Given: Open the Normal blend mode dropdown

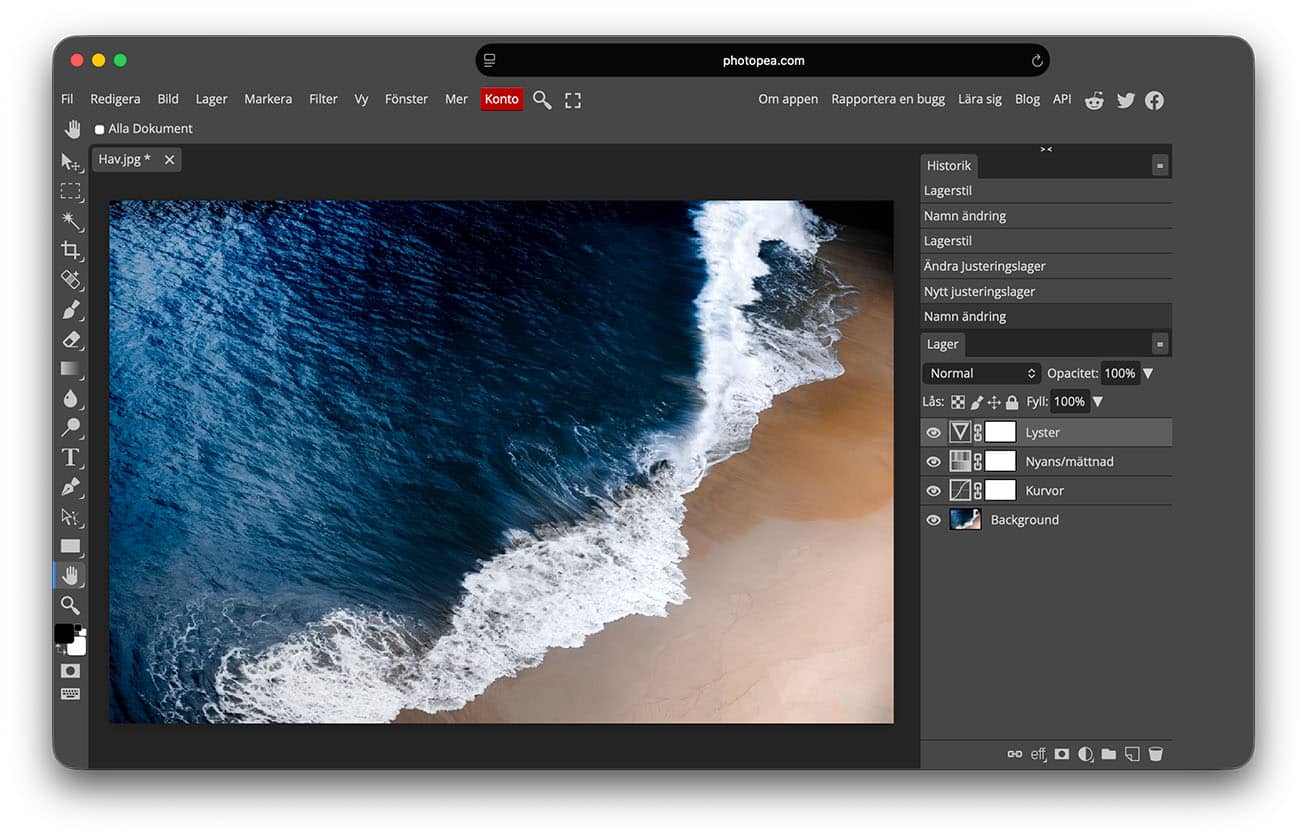Looking at the screenshot, I should pos(981,373).
